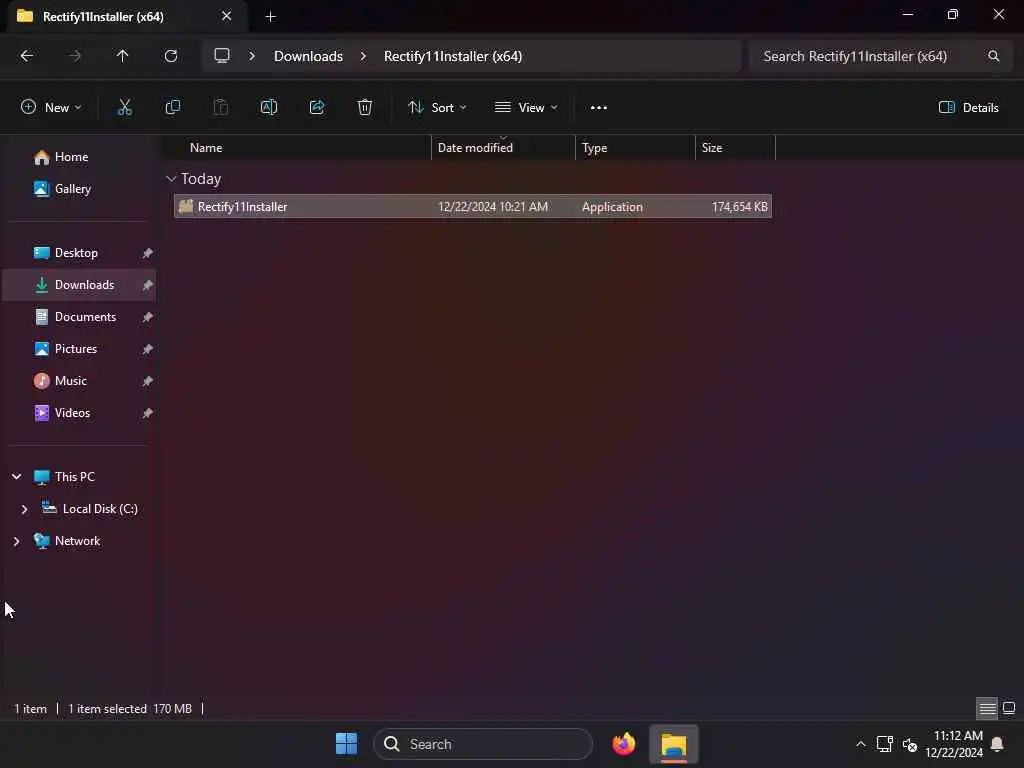Open the notifications bell icon
Image resolution: width=1024 pixels, height=768 pixels.
coord(997,744)
